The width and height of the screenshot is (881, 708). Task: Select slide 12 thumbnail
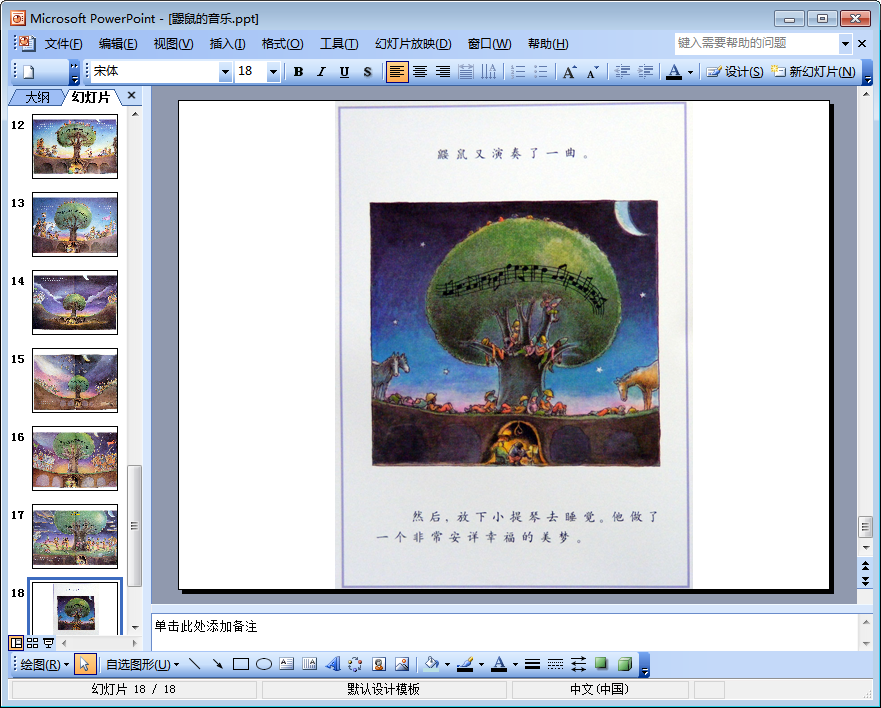[75, 147]
